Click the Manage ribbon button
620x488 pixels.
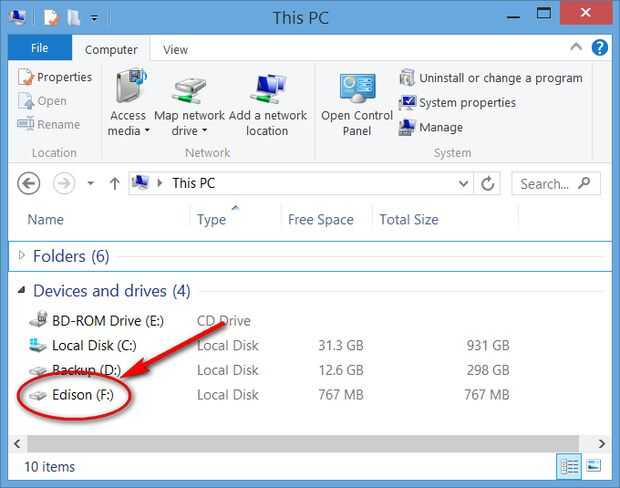coord(431,128)
